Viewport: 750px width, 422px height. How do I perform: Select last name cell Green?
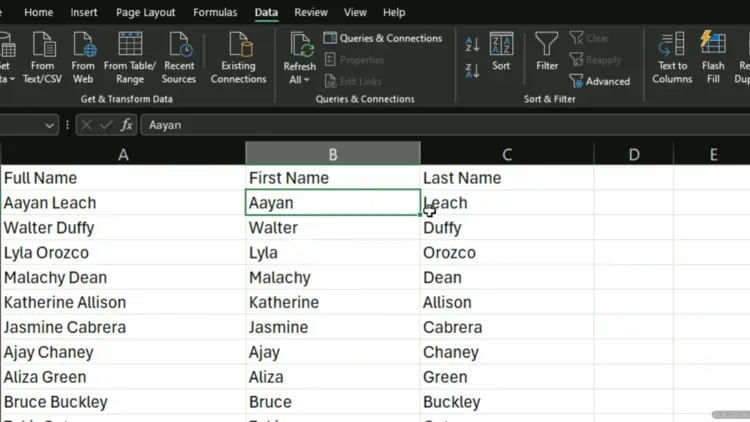[x=507, y=377]
